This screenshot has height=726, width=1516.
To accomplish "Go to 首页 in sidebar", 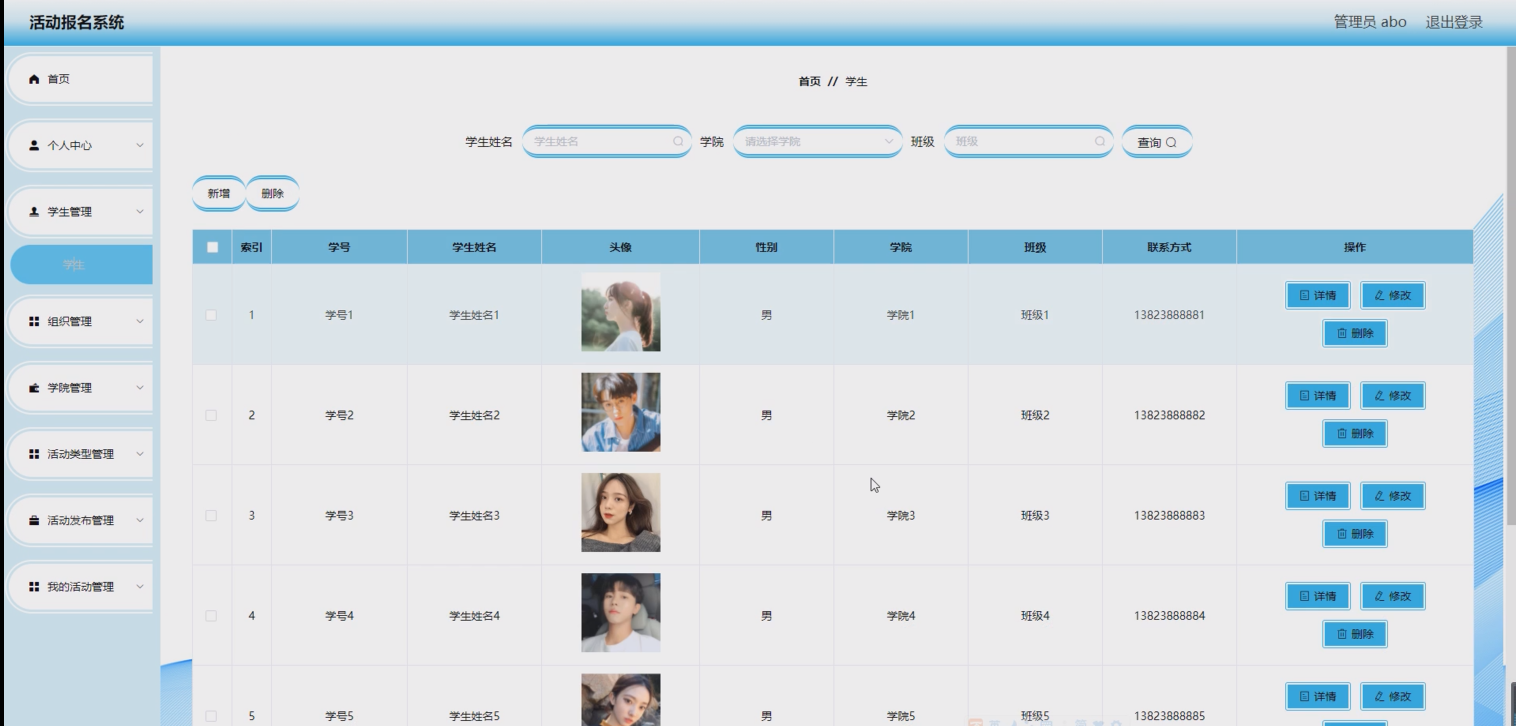I will tap(80, 79).
